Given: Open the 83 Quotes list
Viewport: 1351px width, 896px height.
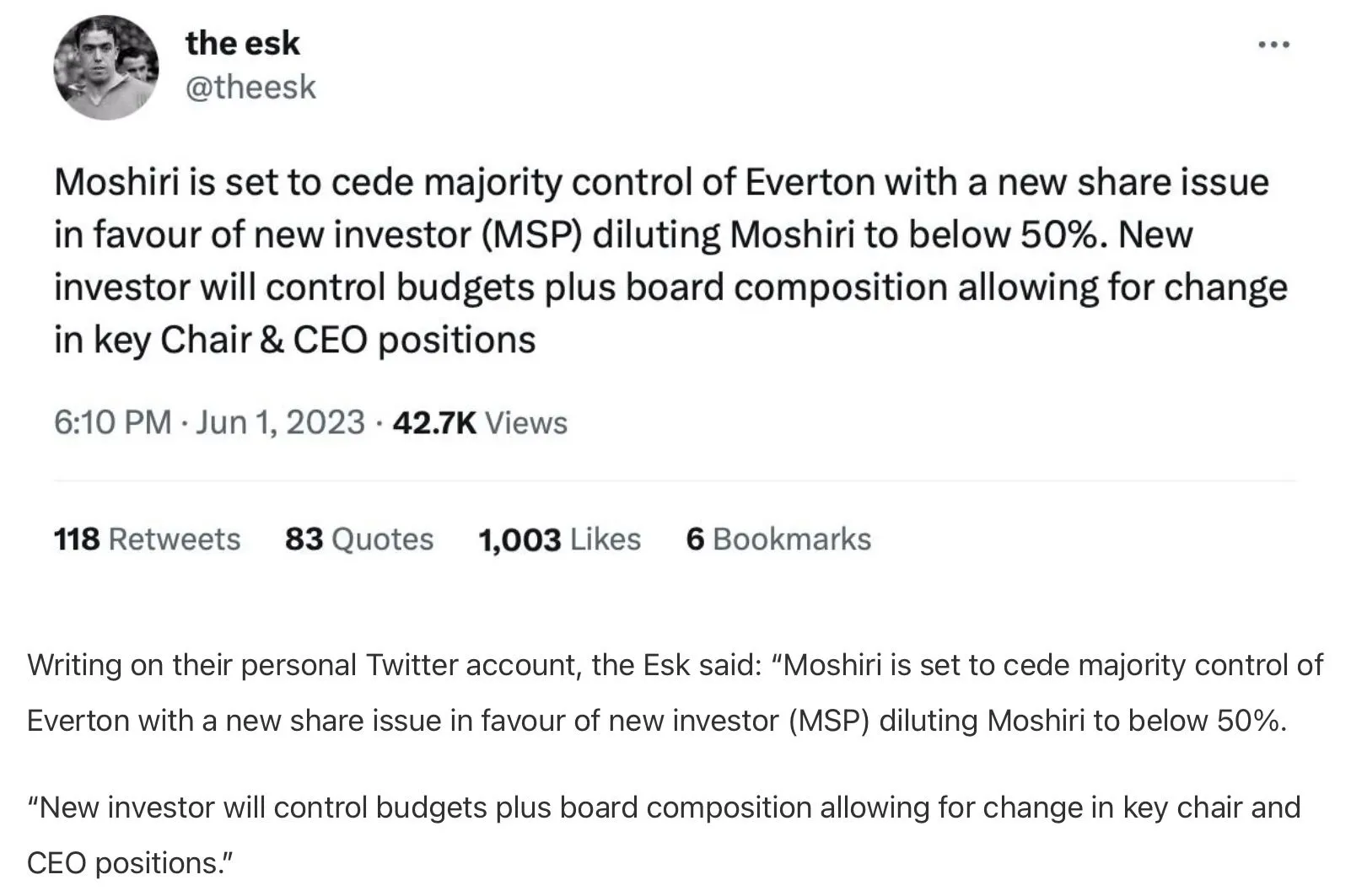Looking at the screenshot, I should (x=358, y=539).
